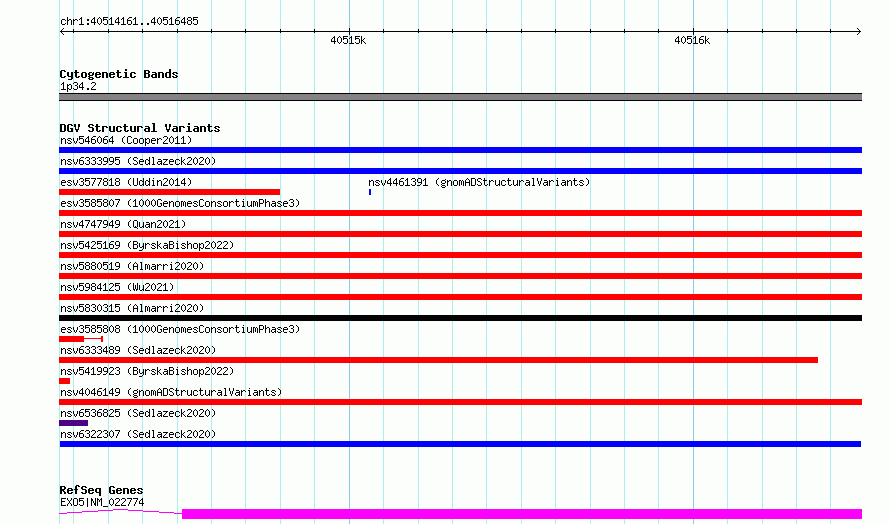Open esv3585807 (1000GenomesConsortiumPhase3) label

(180, 203)
